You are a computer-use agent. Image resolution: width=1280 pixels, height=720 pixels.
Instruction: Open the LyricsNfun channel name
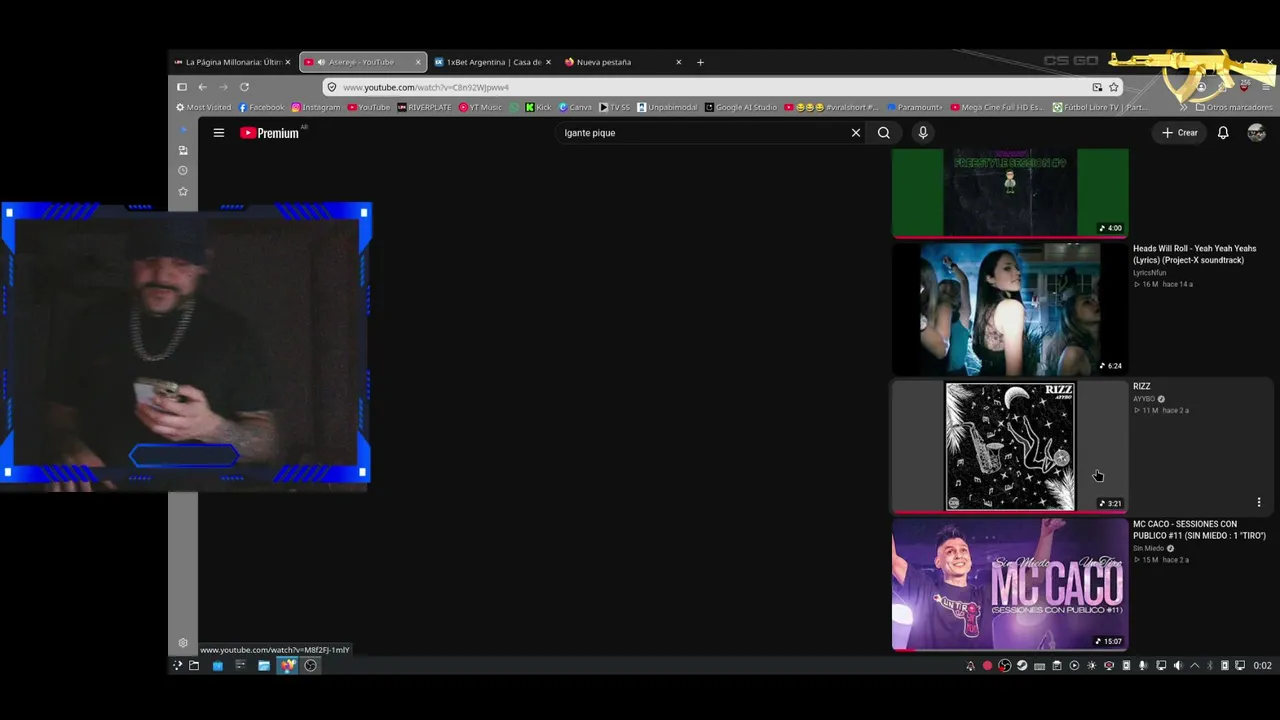1150,272
